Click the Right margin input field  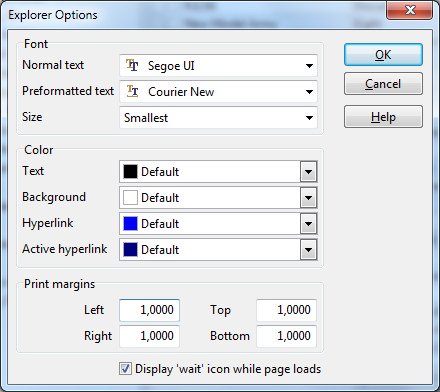150,336
